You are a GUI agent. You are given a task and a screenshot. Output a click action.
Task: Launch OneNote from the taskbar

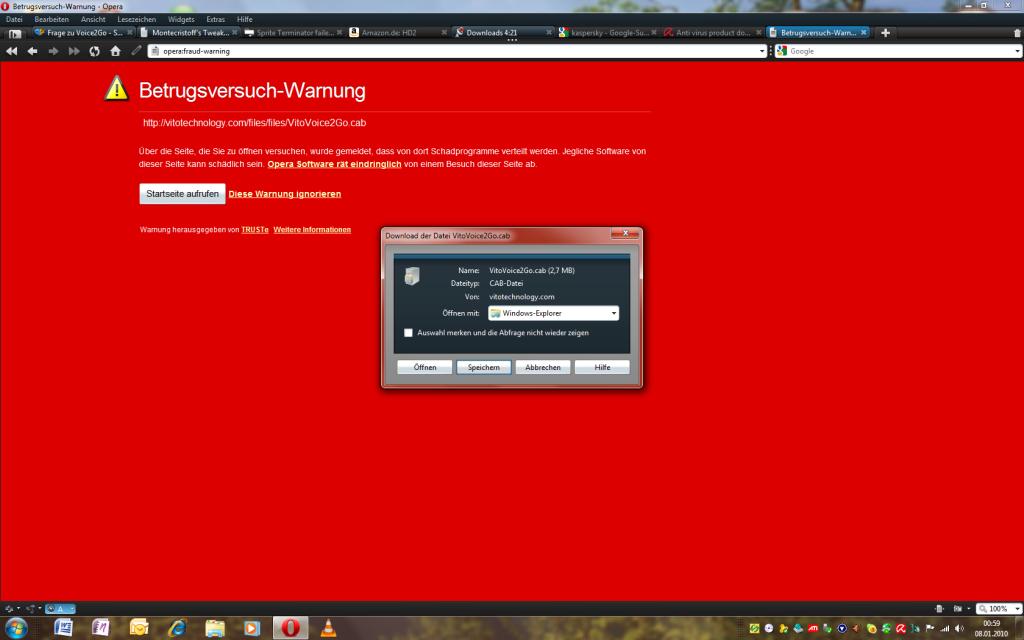[x=101, y=628]
